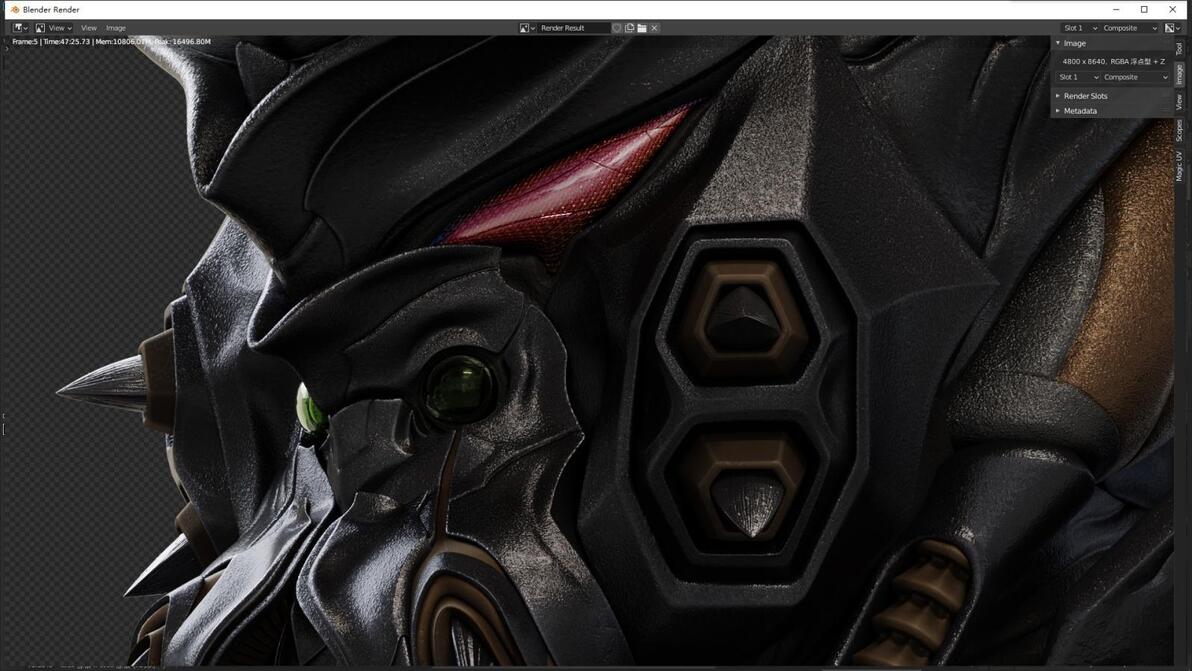Open the Image menu
1192x671 pixels.
click(116, 28)
